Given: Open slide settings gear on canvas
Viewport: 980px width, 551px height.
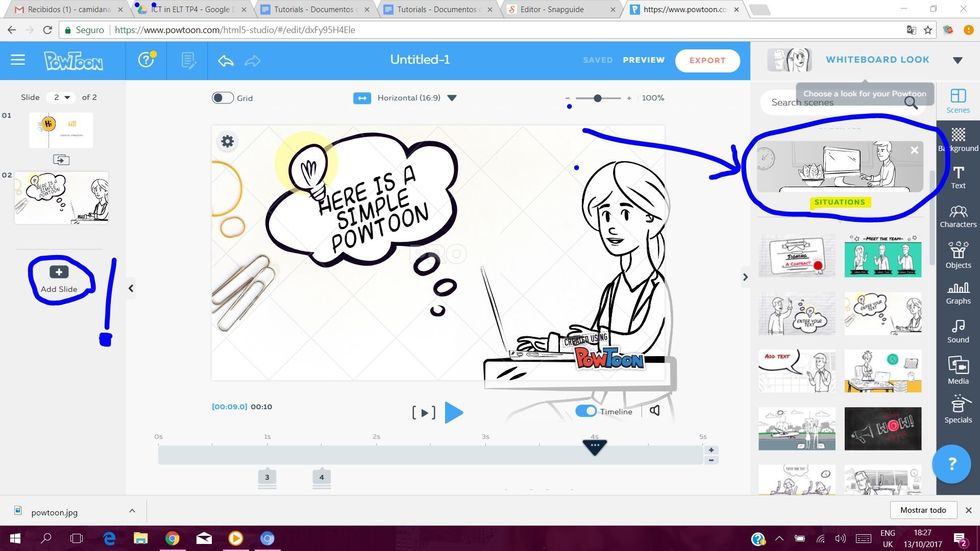Looking at the screenshot, I should (x=228, y=141).
